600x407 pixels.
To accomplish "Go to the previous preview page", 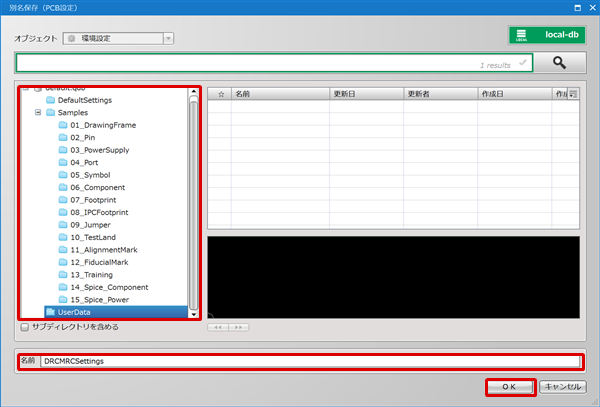I will click(x=218, y=327).
